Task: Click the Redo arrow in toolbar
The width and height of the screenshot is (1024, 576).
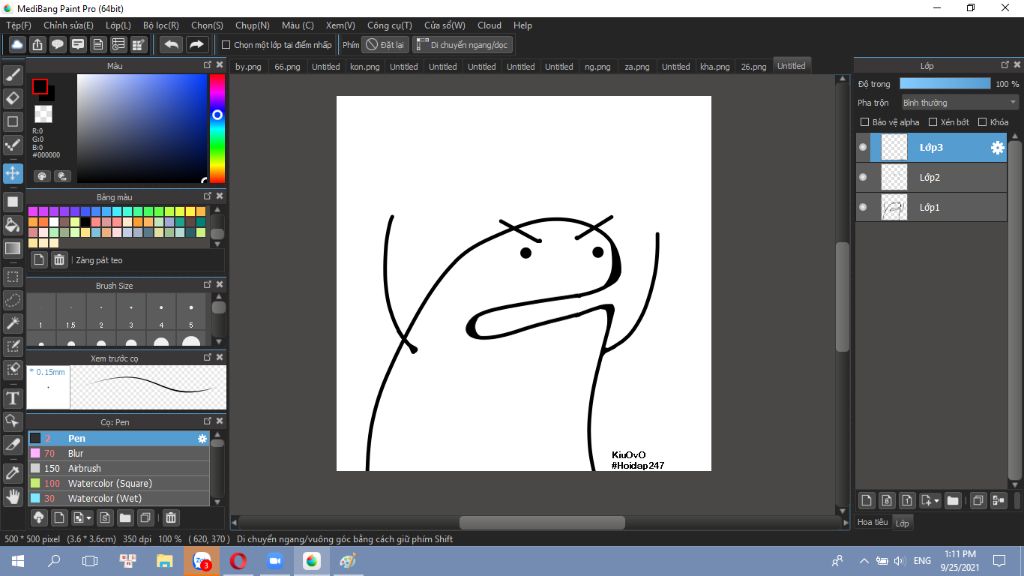Action: pos(197,45)
